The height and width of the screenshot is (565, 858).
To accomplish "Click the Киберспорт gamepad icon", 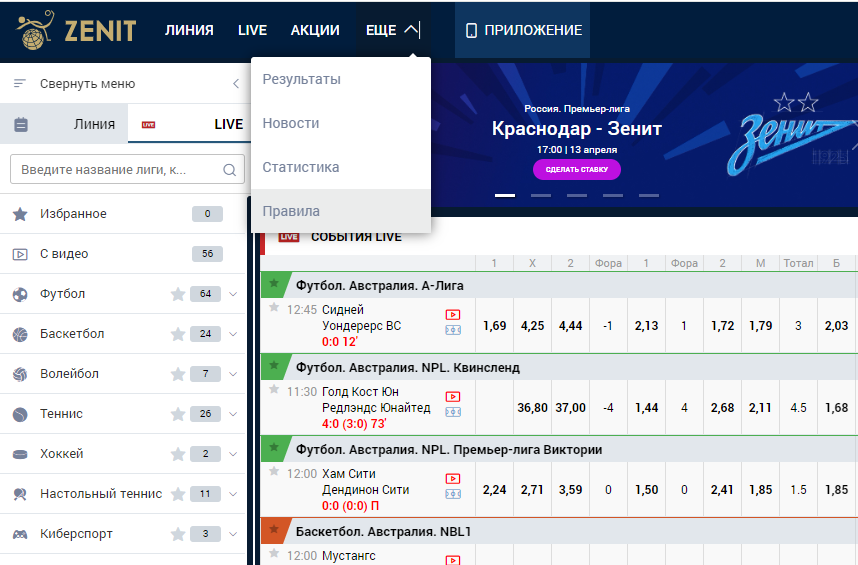I will pyautogui.click(x=20, y=534).
